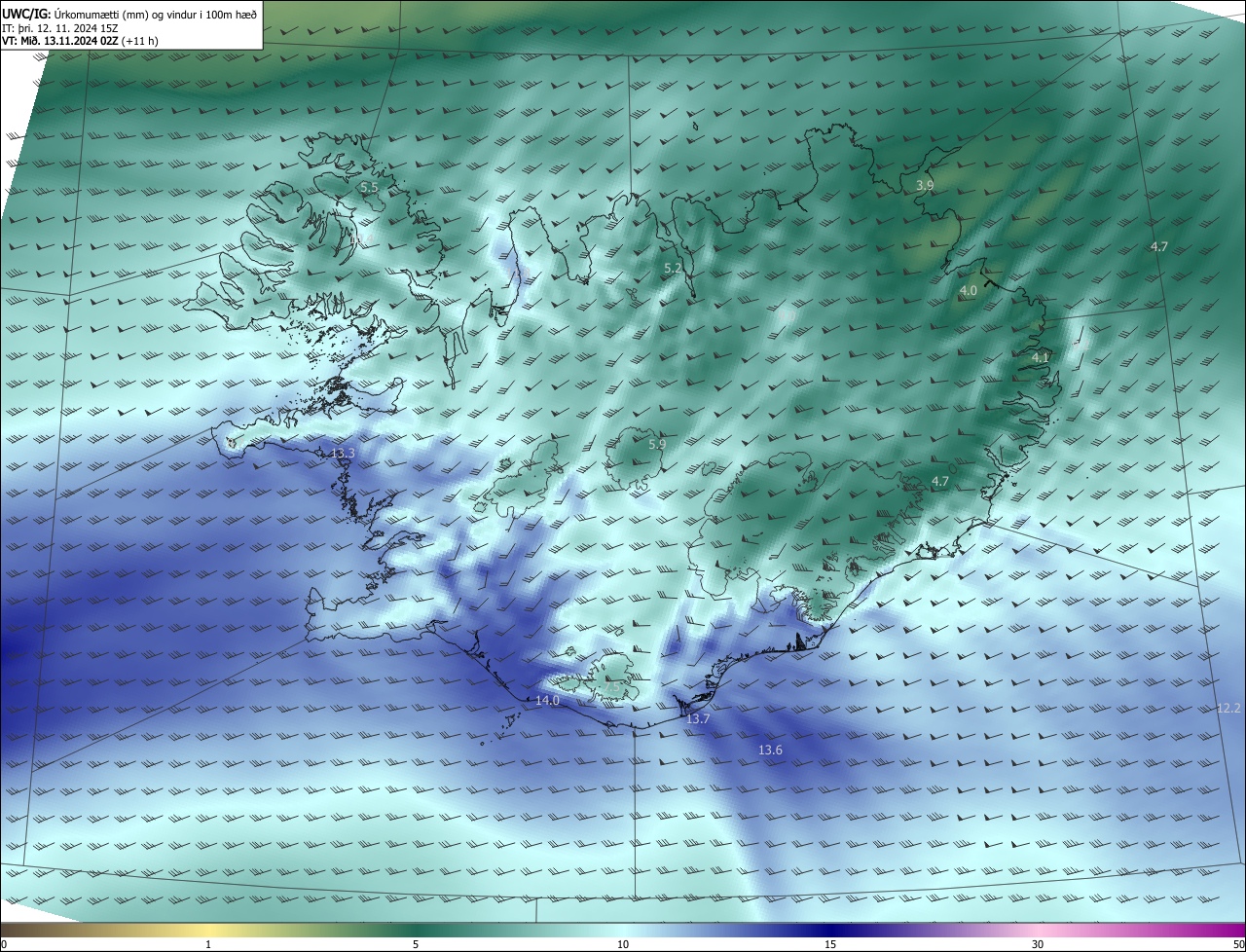Click the 13.7 value on the south coast
Screen dimensions: 1246x952
698,719
